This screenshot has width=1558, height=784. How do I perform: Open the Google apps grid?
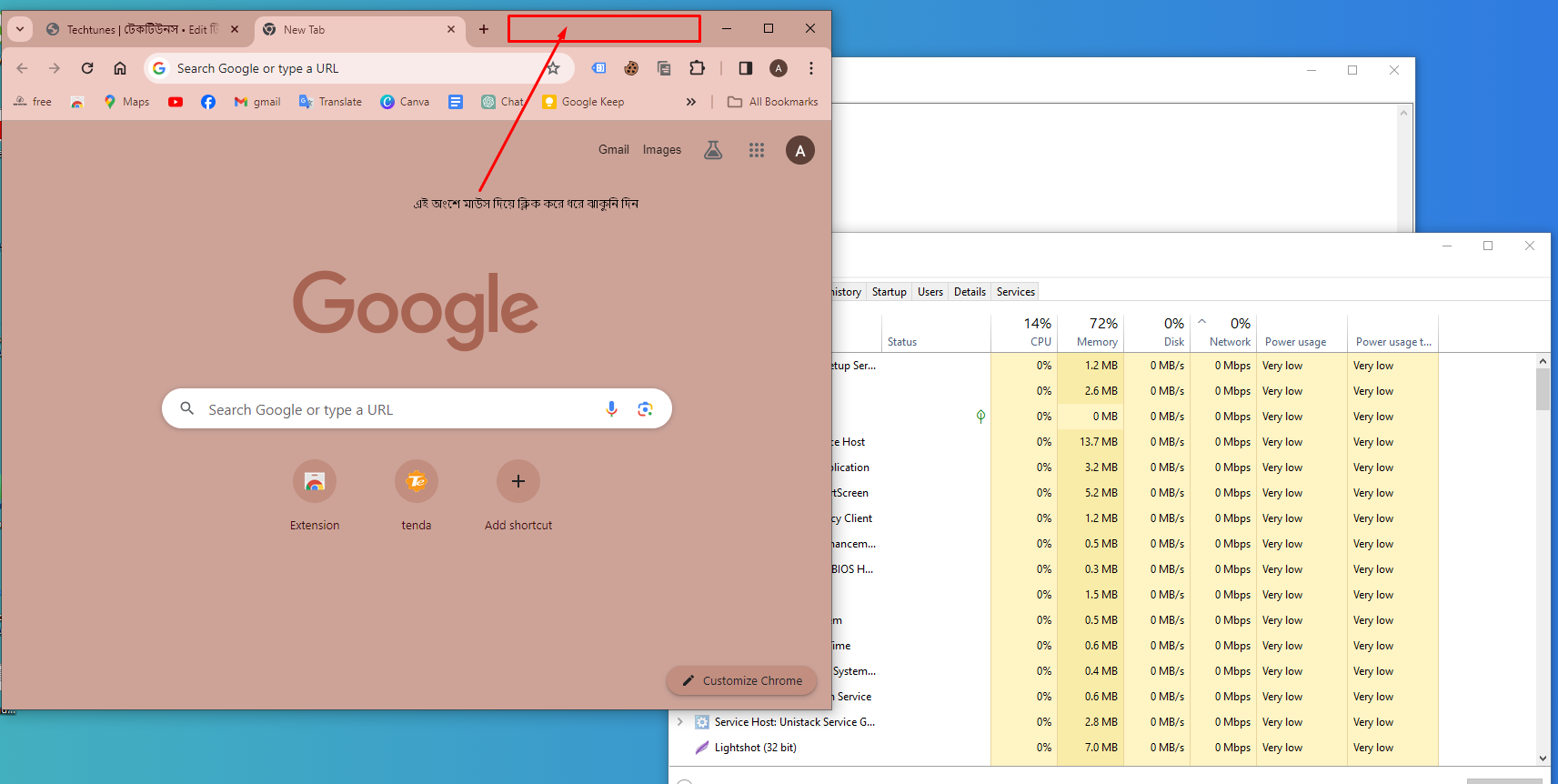(x=757, y=150)
